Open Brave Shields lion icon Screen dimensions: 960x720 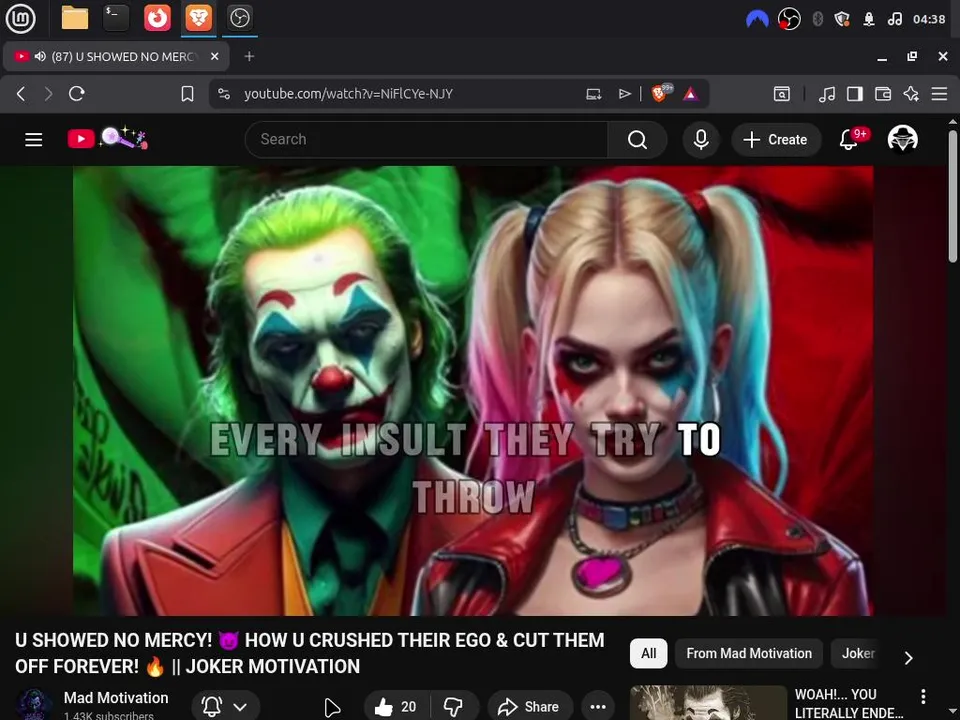(x=661, y=93)
